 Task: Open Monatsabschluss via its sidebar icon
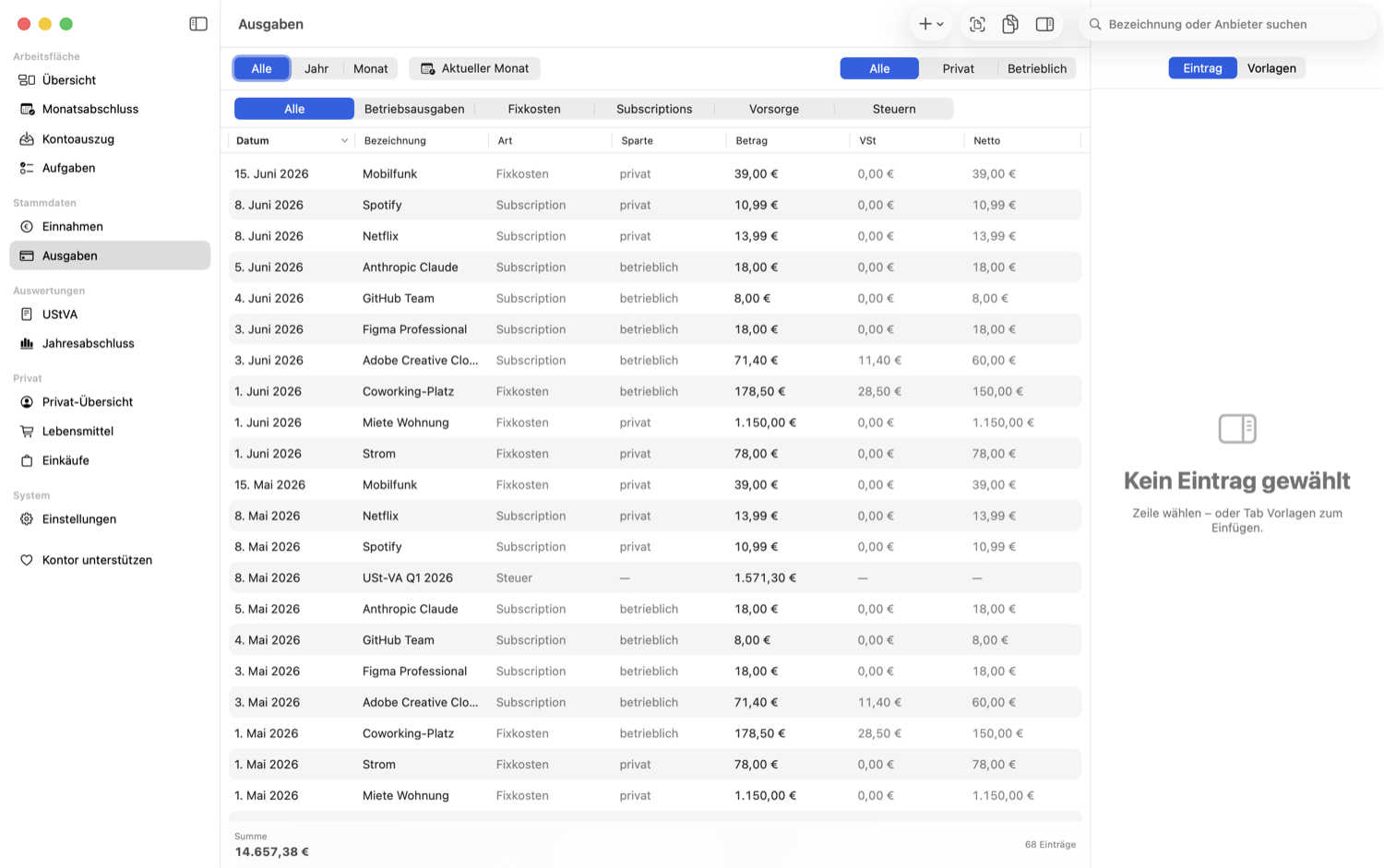click(x=27, y=109)
